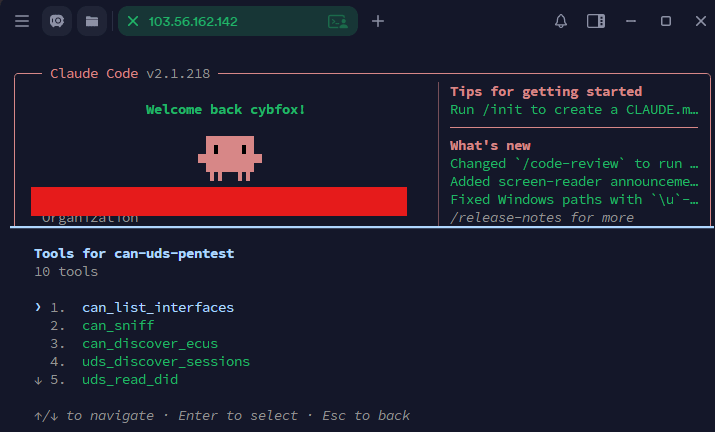Click 'Added screen-reader announceme…' line

(x=574, y=182)
